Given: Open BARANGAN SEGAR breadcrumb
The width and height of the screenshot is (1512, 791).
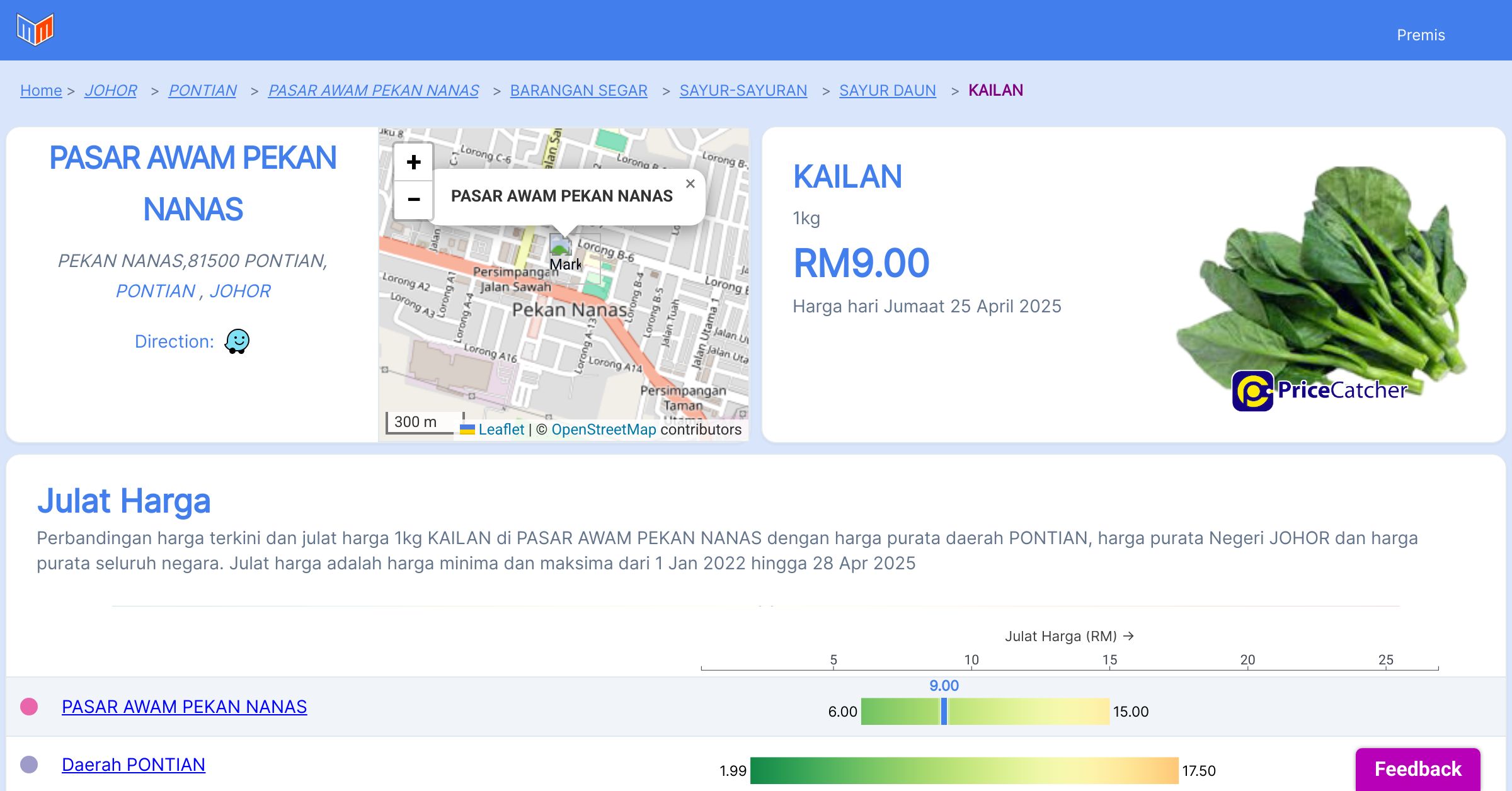Looking at the screenshot, I should tap(578, 91).
